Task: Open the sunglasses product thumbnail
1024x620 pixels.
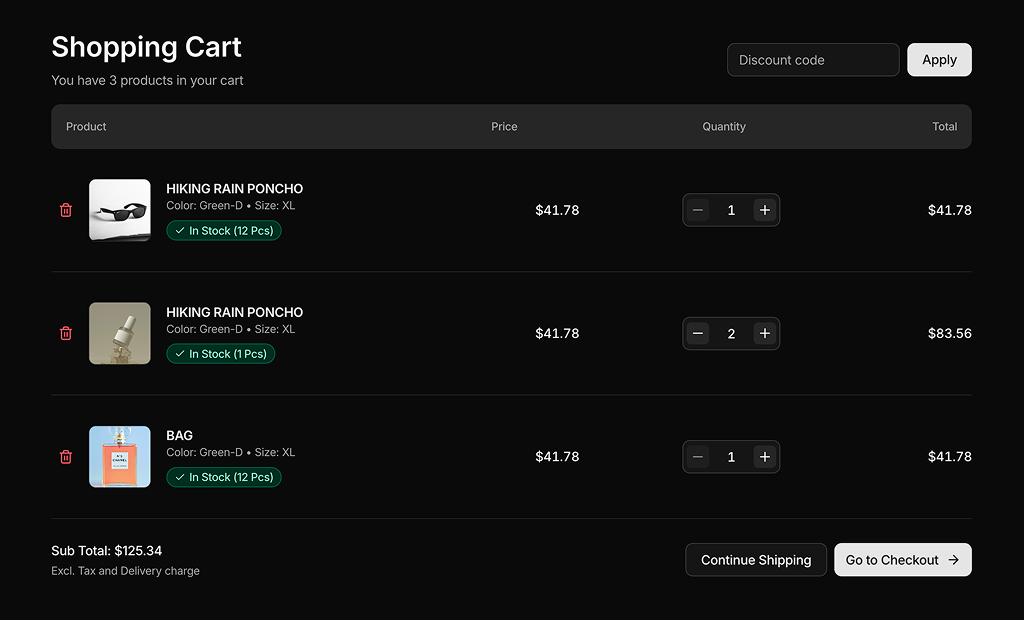Action: 120,210
